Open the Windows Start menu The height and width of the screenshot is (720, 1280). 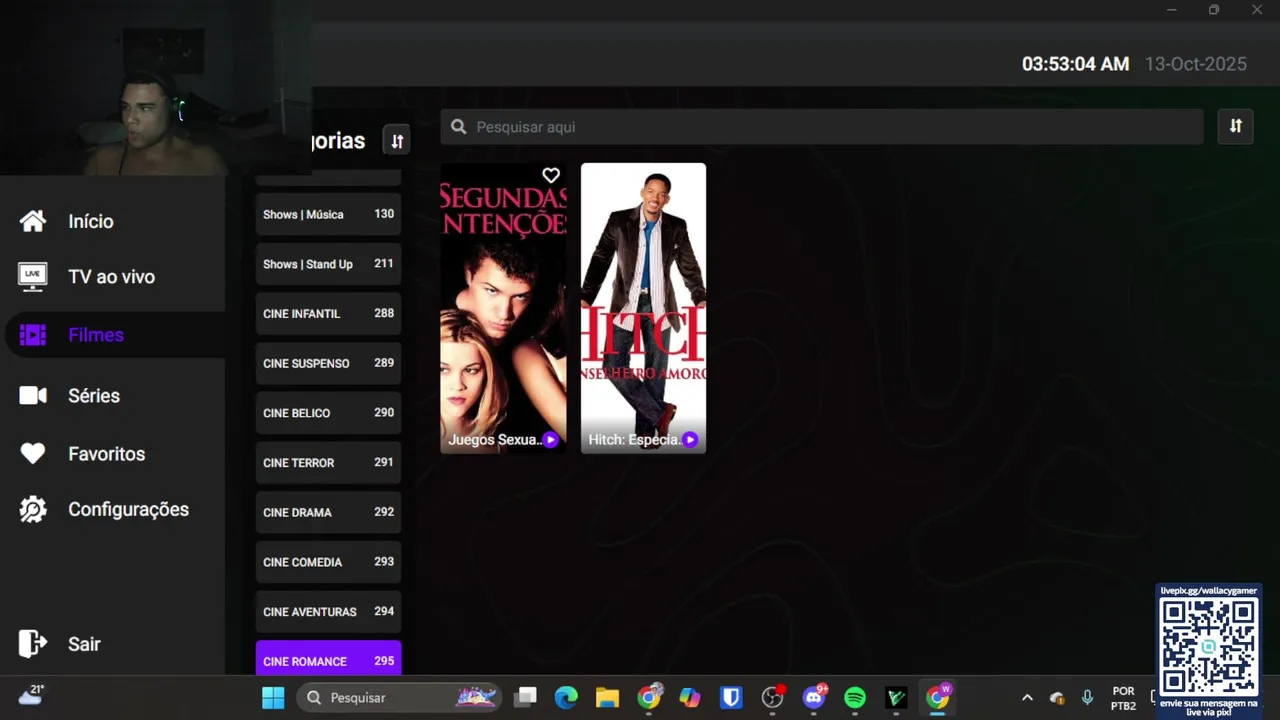[273, 698]
